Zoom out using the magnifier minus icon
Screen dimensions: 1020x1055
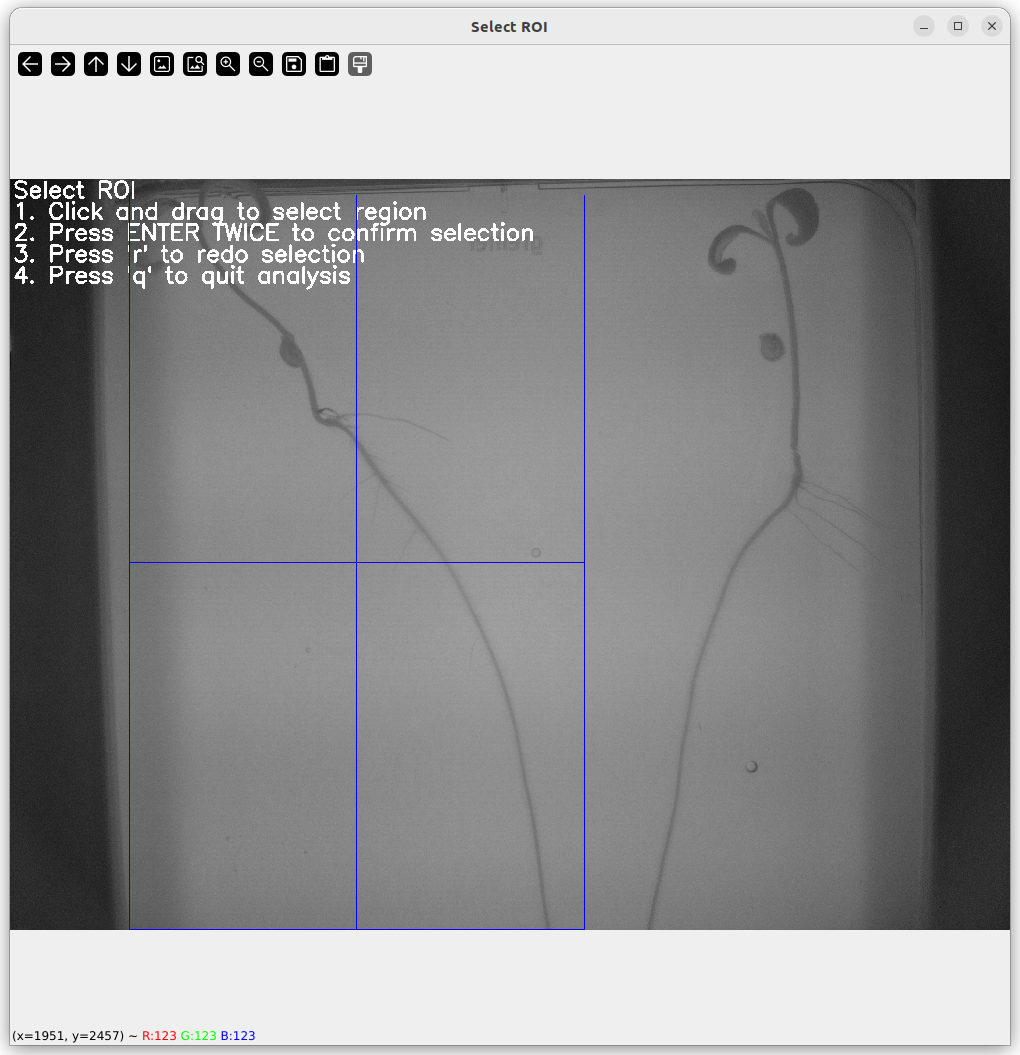tap(261, 64)
